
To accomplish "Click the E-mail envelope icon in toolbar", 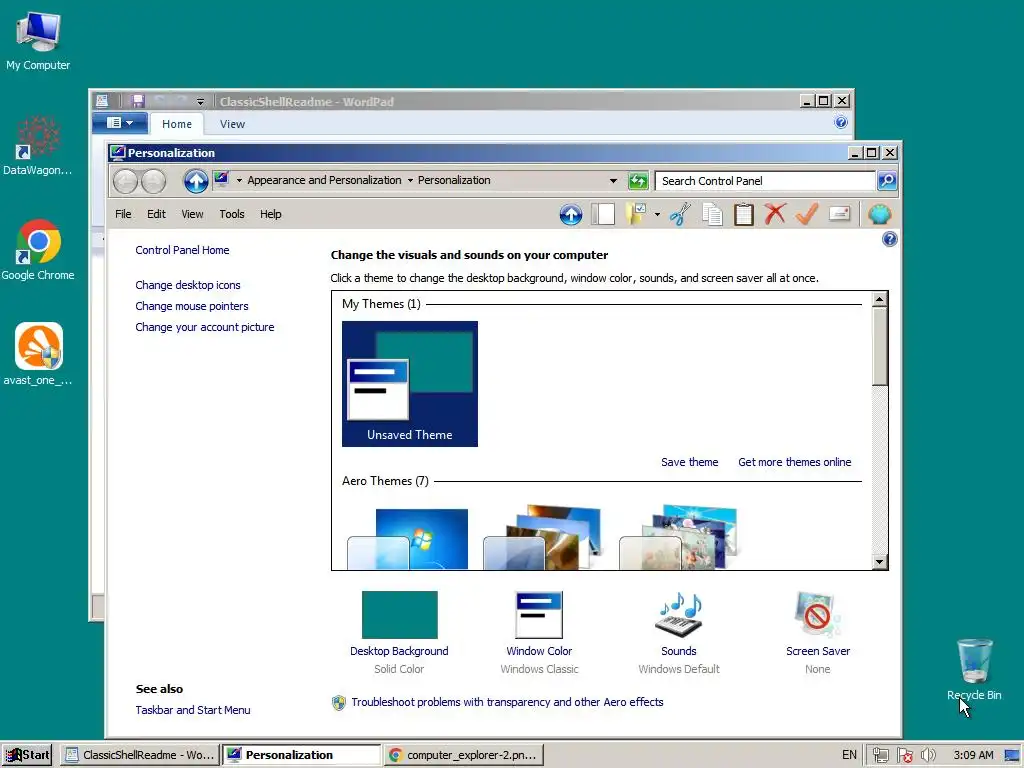I will coord(839,214).
